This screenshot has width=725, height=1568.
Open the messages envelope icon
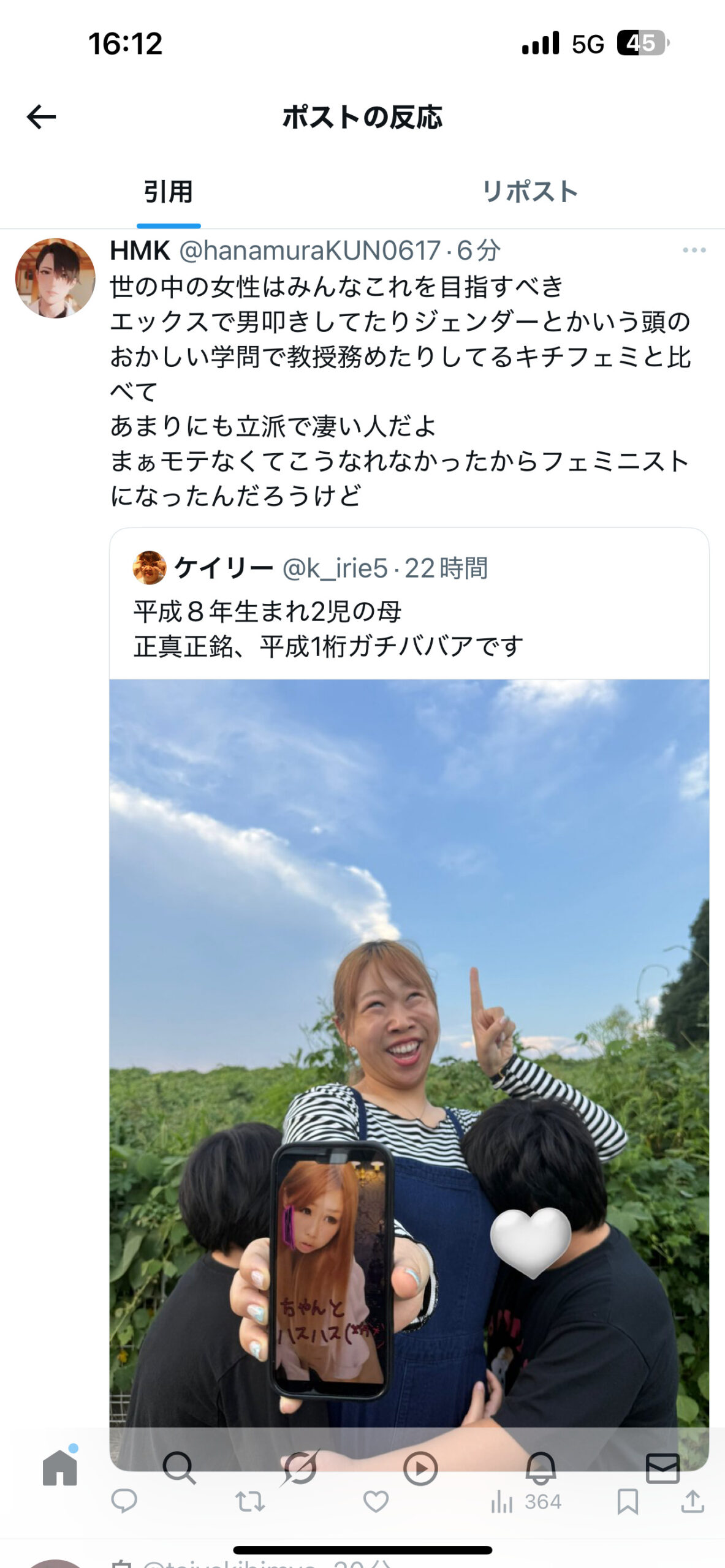(x=662, y=1468)
